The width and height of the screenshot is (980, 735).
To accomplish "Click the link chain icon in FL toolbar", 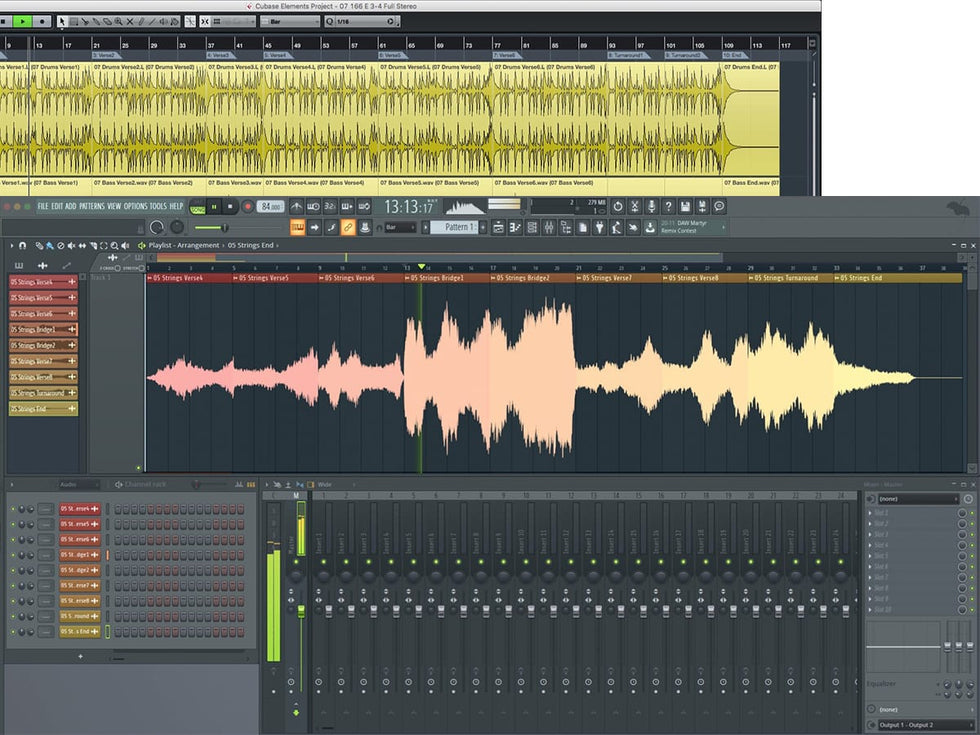I will pyautogui.click(x=348, y=228).
